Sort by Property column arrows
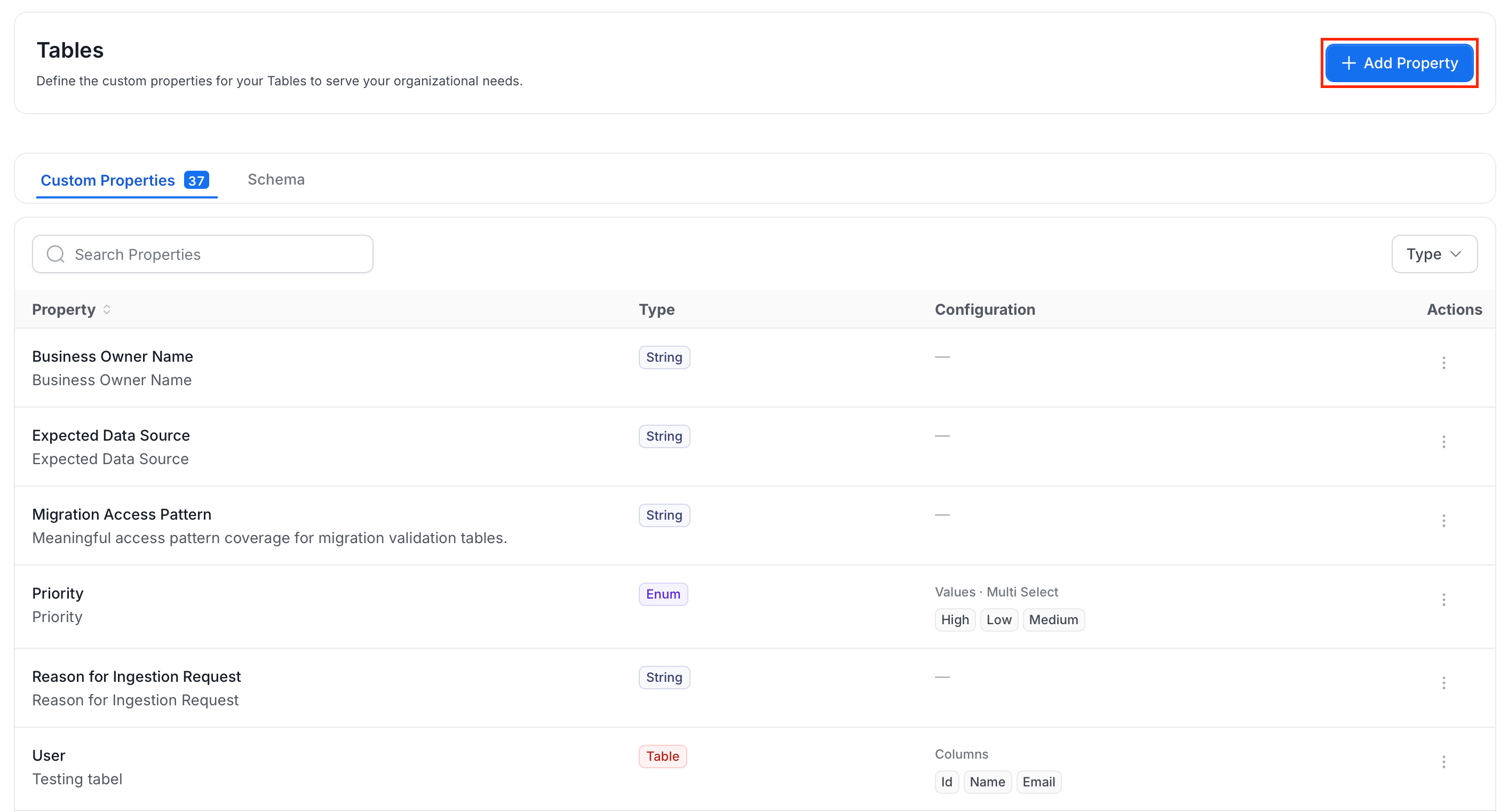The width and height of the screenshot is (1508, 812). coord(107,309)
